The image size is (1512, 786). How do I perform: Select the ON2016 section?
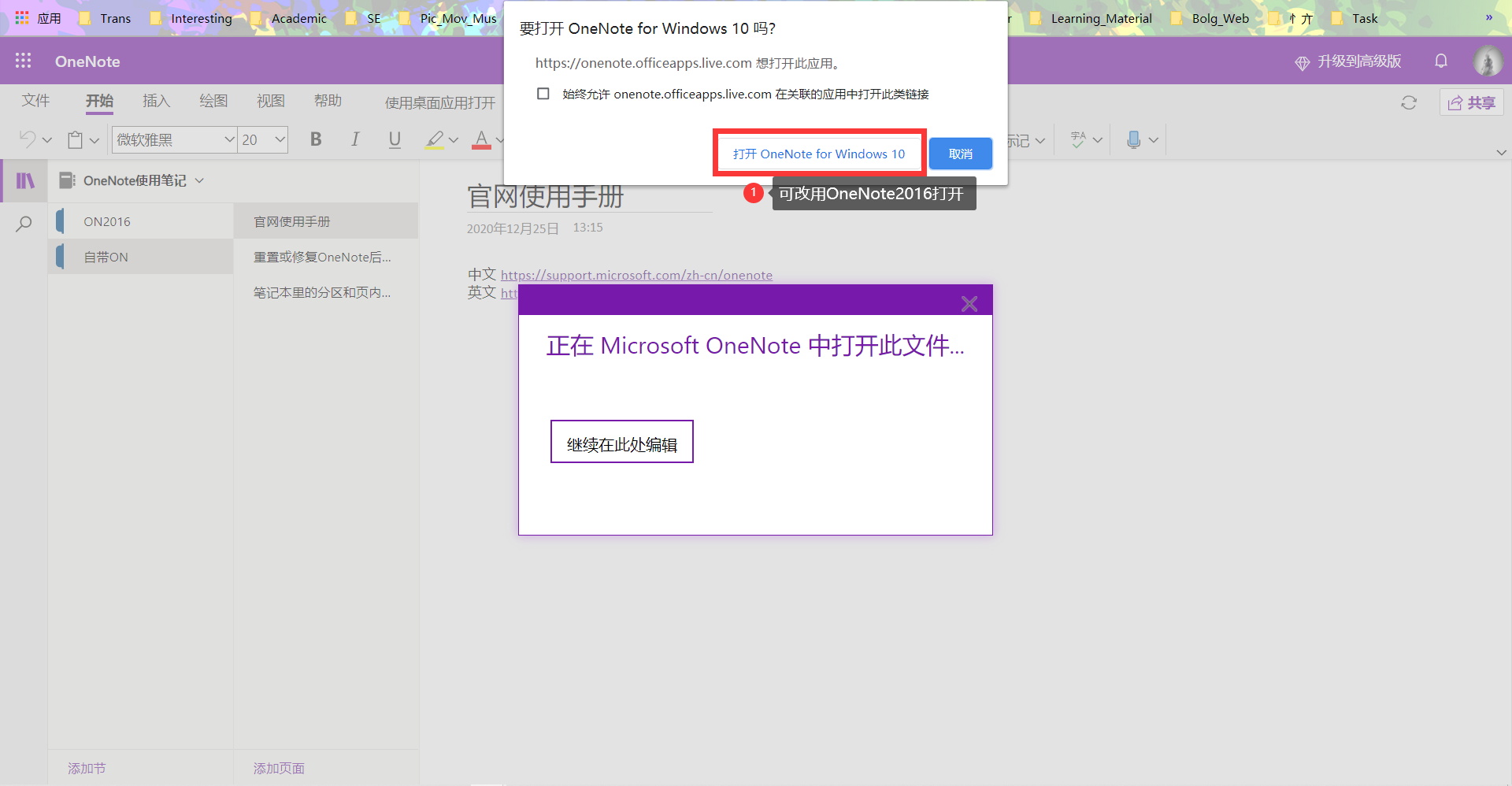tap(141, 221)
